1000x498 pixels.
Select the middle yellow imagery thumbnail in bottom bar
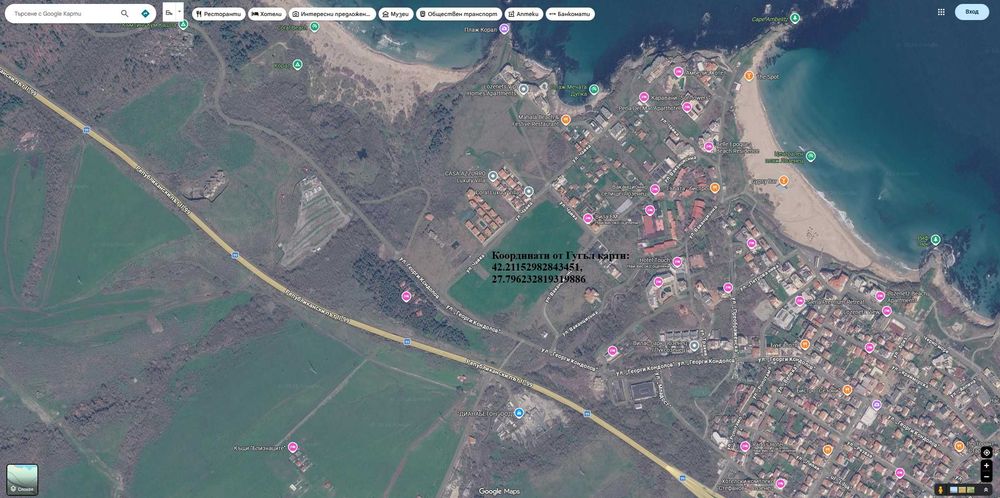click(x=962, y=490)
